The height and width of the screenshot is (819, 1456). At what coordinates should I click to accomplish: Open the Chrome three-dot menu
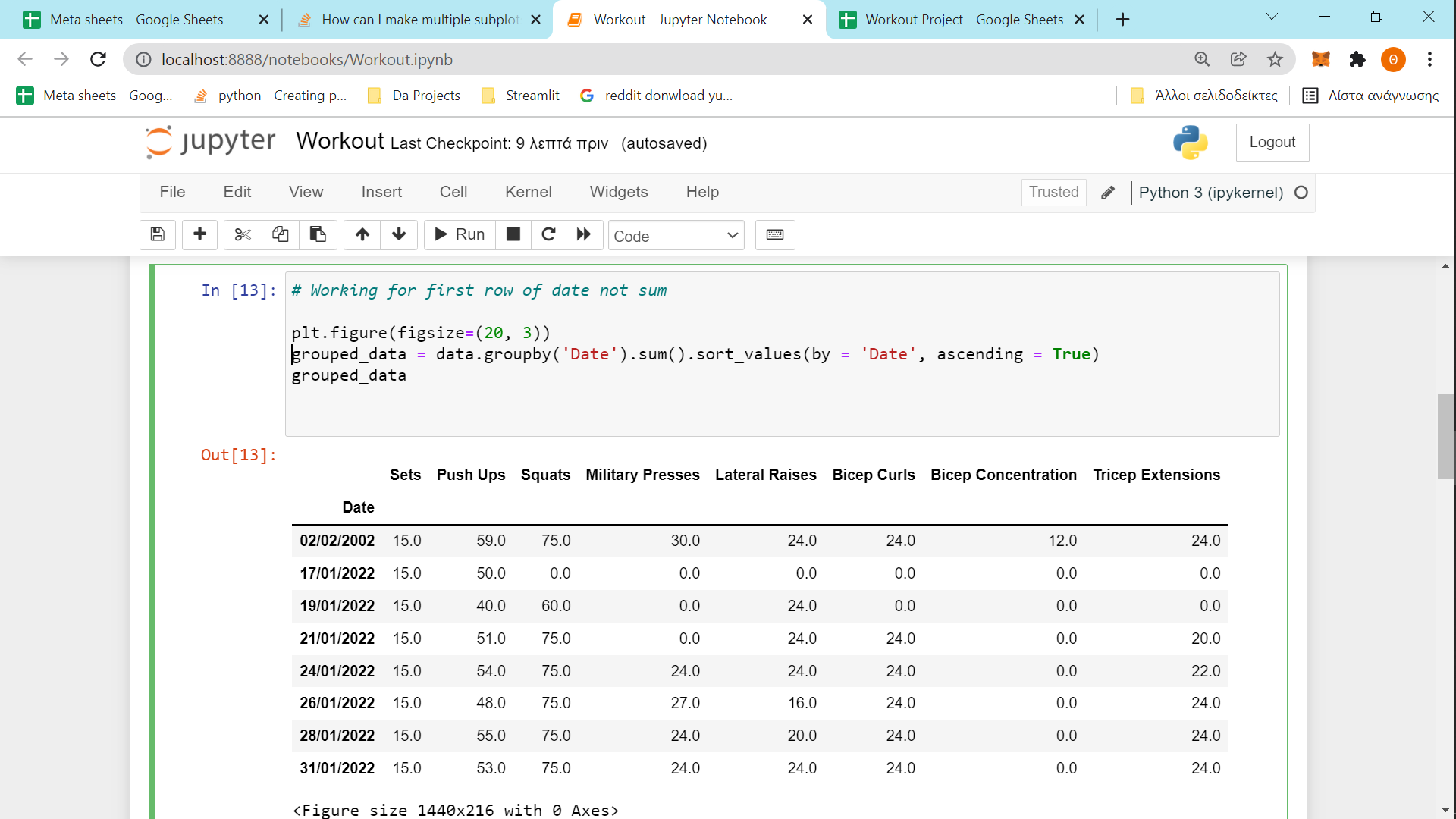1430,59
